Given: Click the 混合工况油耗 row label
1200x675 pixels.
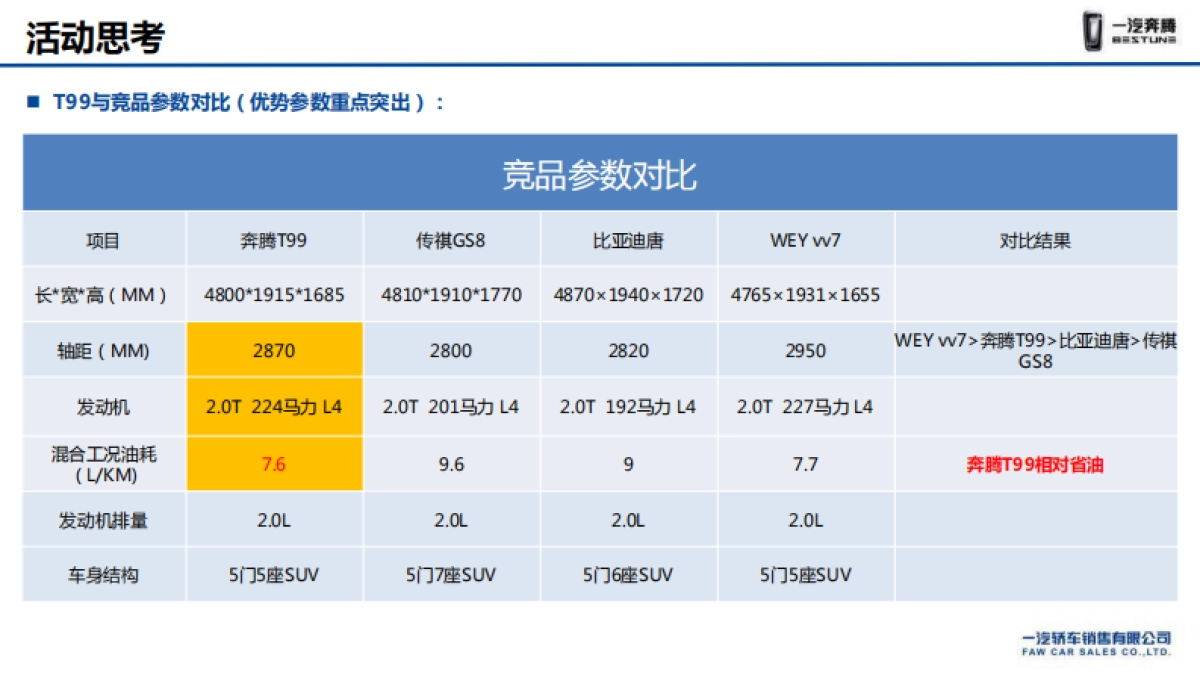Looking at the screenshot, I should (104, 464).
